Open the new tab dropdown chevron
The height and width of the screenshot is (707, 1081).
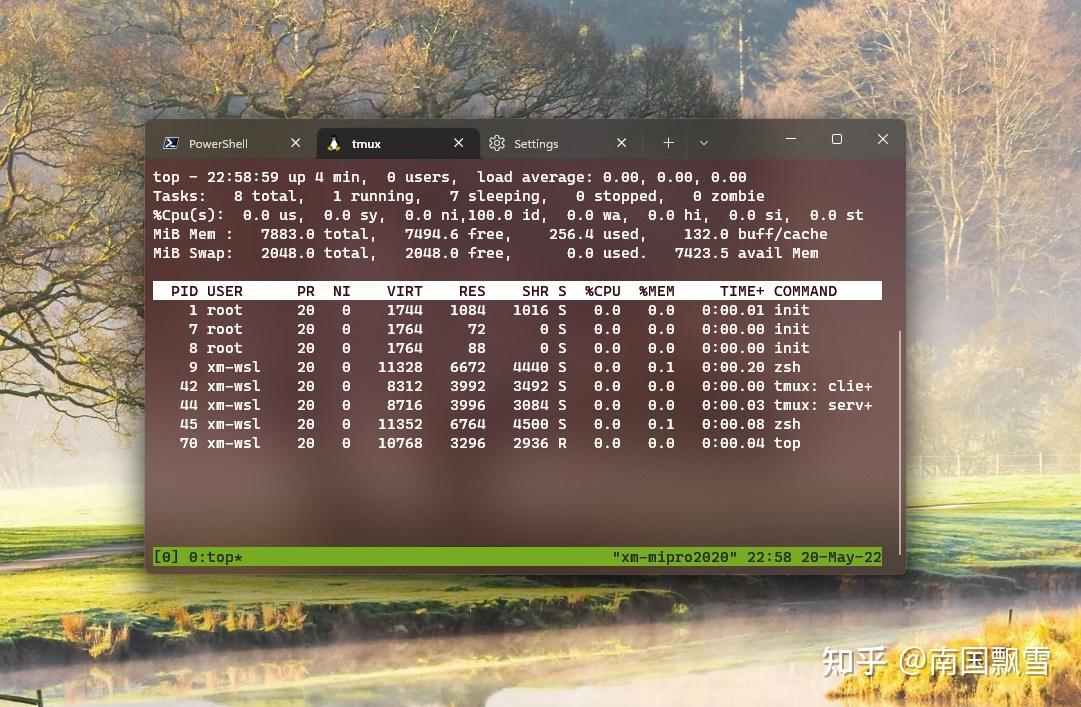[703, 143]
